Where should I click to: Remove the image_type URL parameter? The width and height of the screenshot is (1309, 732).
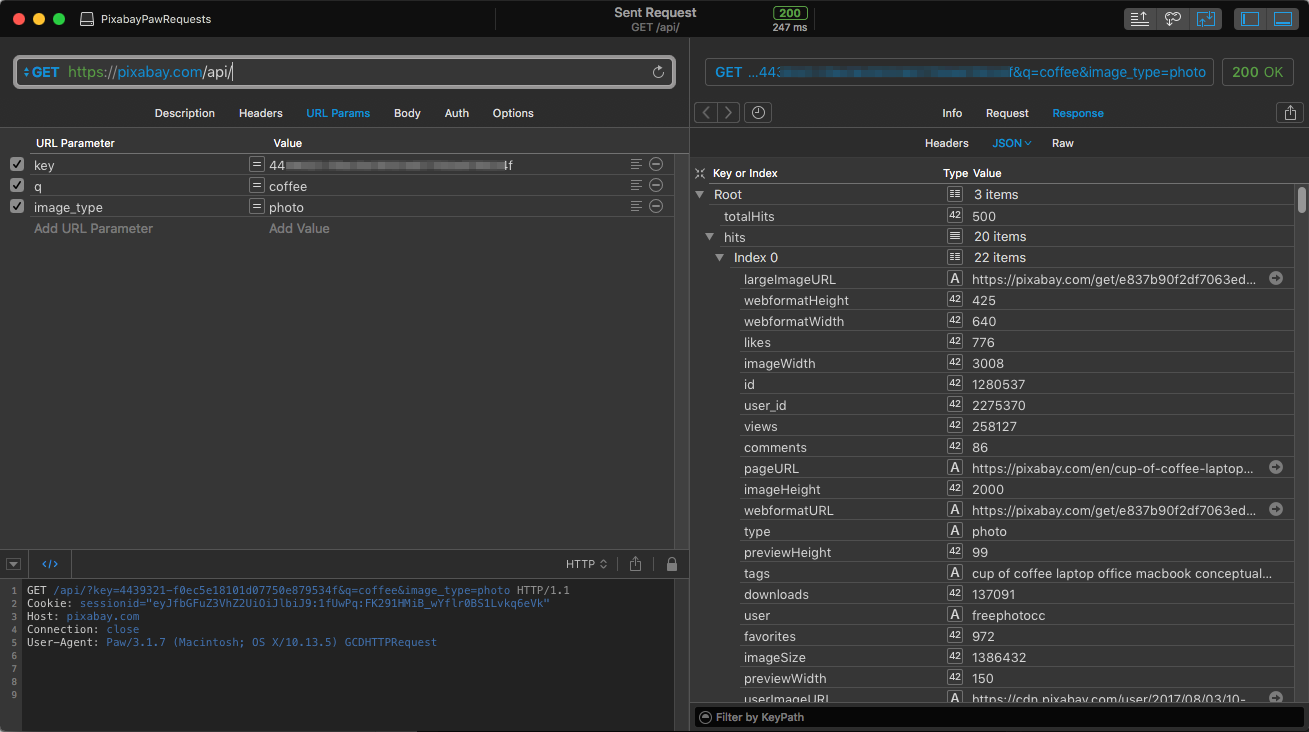tap(656, 206)
